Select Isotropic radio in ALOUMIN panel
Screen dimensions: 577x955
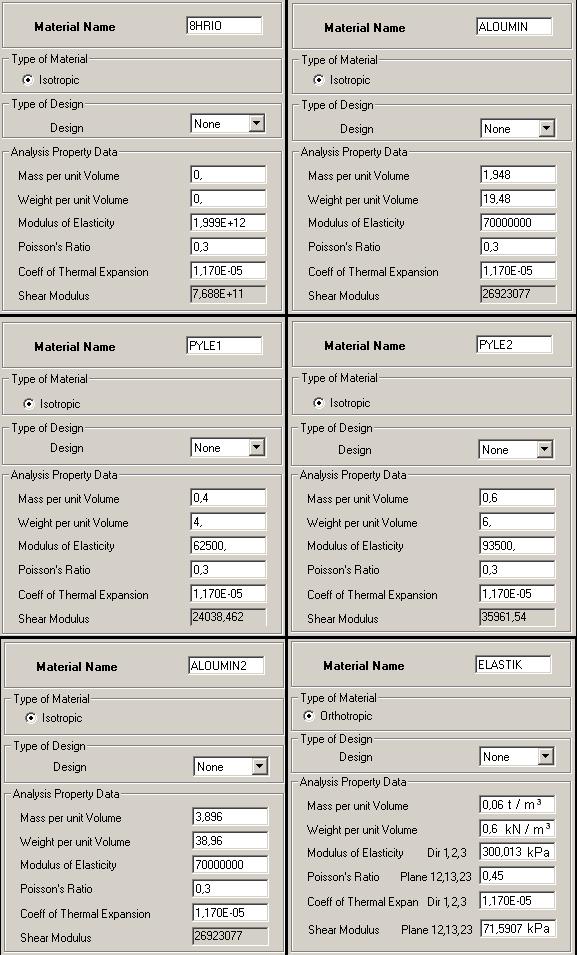point(318,80)
